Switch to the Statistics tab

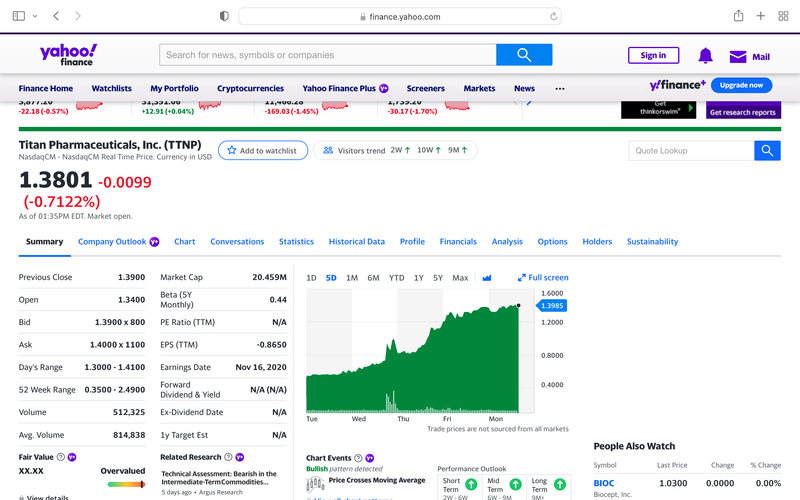tap(296, 242)
